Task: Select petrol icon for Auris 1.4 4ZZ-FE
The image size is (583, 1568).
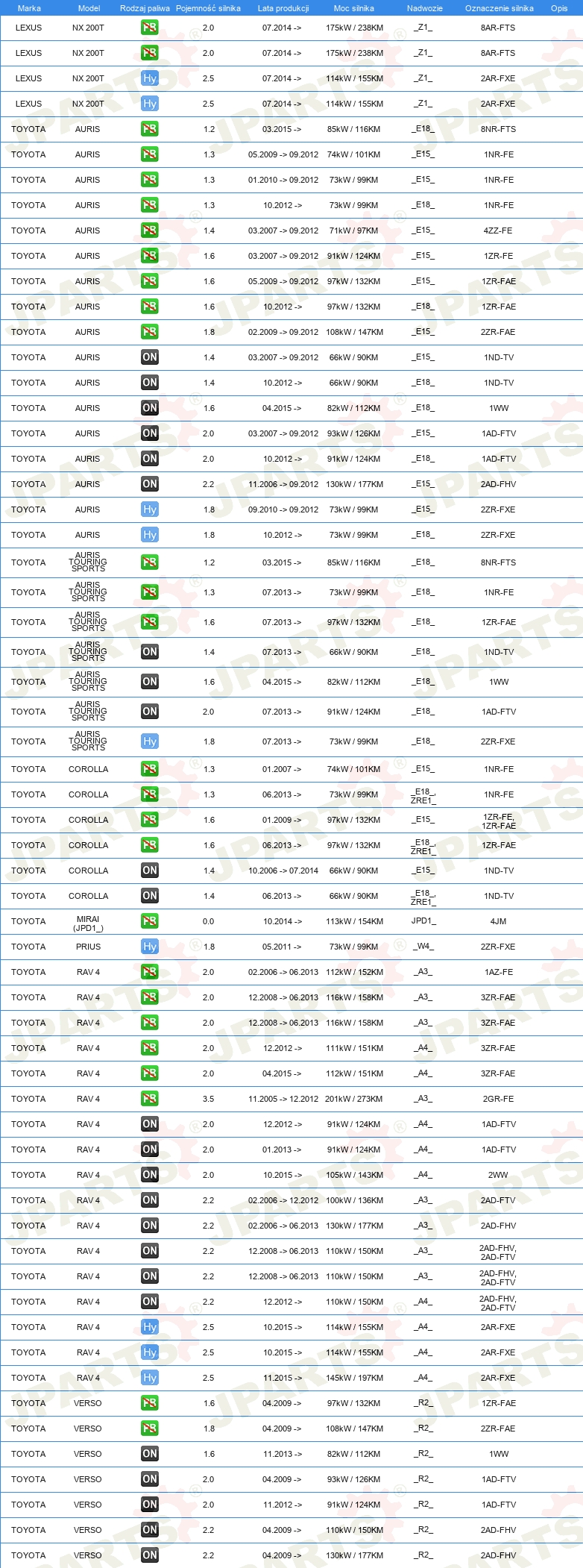Action: (x=150, y=231)
